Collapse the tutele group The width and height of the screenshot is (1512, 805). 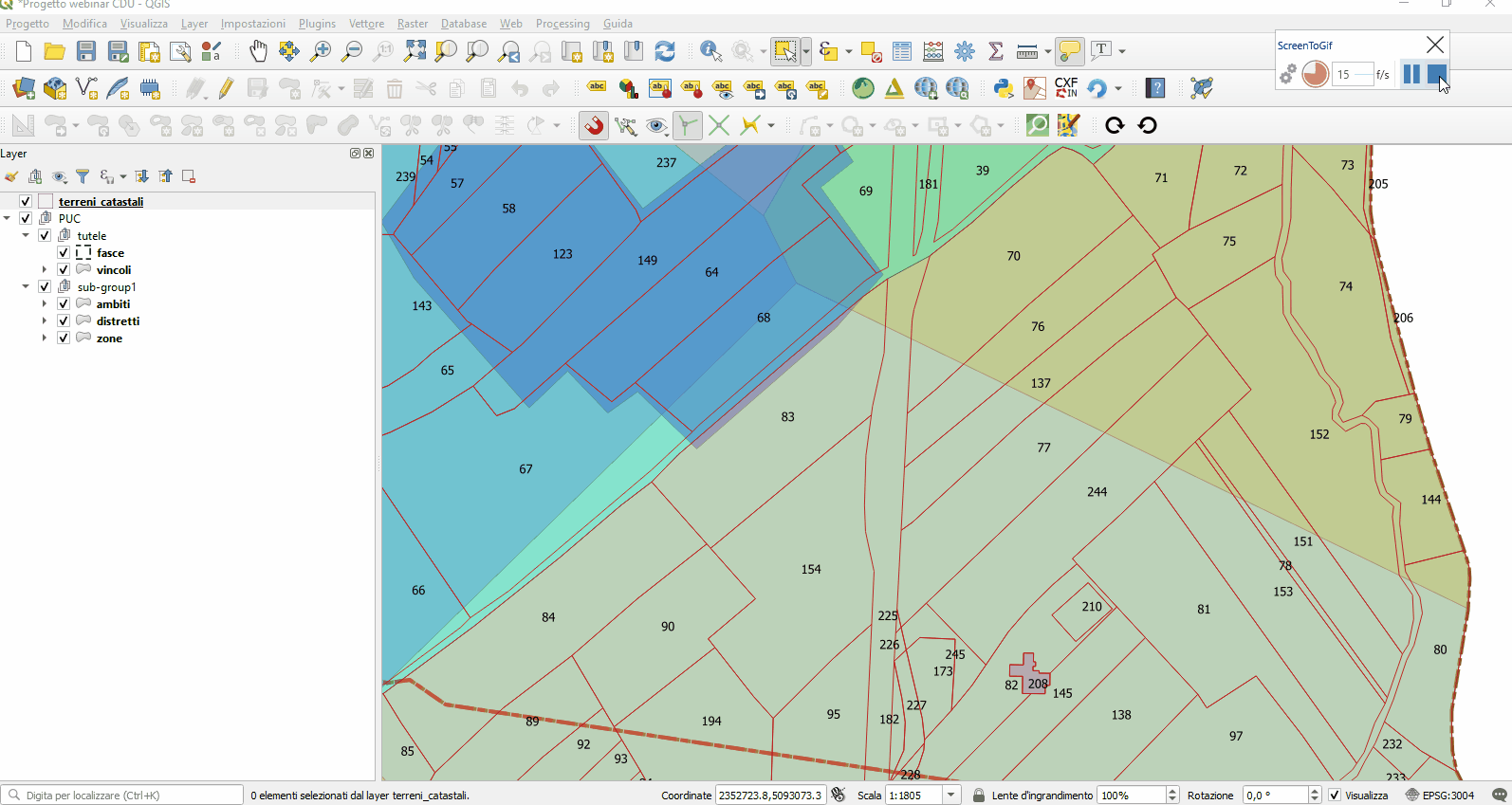coord(27,235)
